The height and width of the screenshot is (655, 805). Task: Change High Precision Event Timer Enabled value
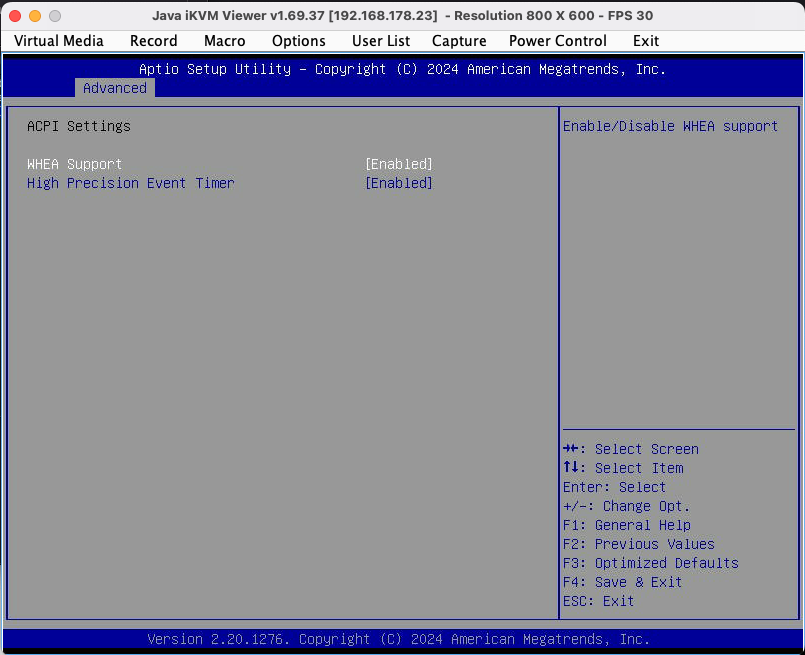pos(399,183)
